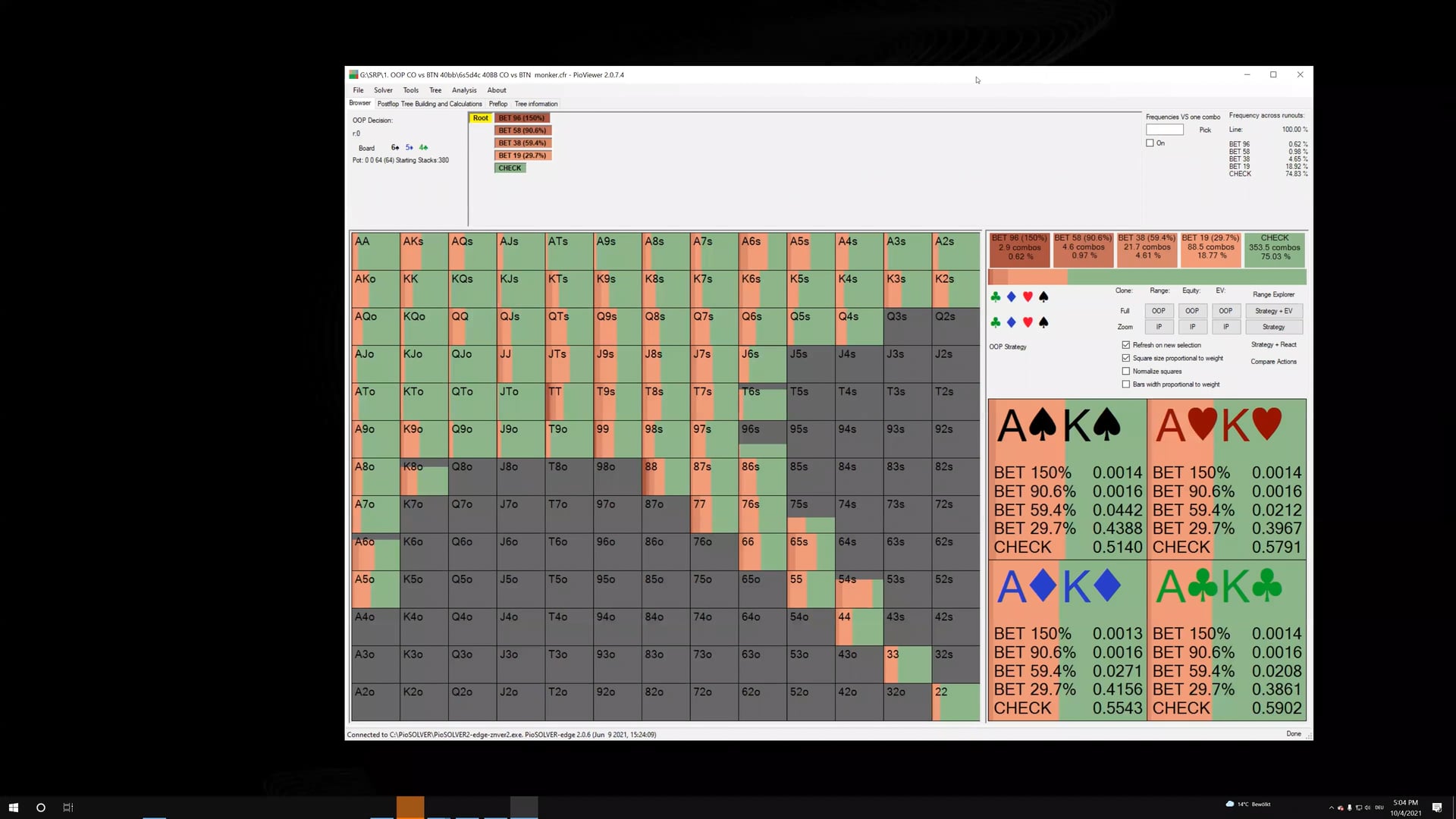Switch to the Tree information tab

(535, 104)
